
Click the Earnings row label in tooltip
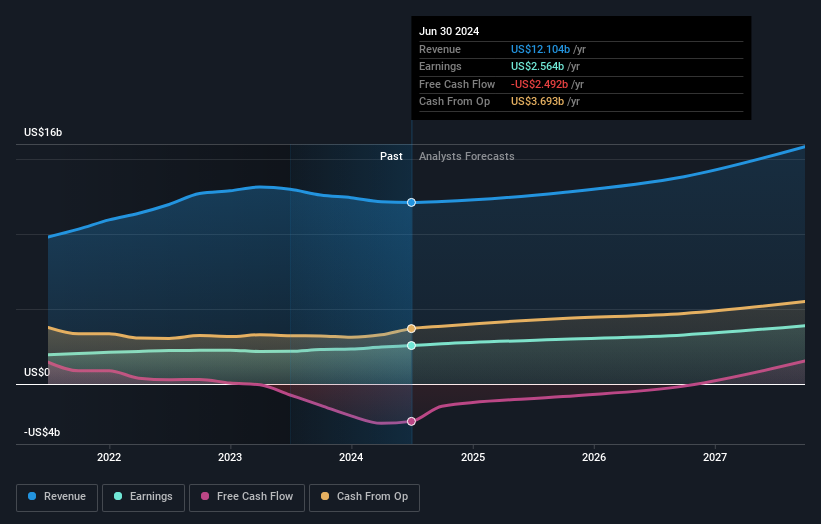[x=440, y=66]
